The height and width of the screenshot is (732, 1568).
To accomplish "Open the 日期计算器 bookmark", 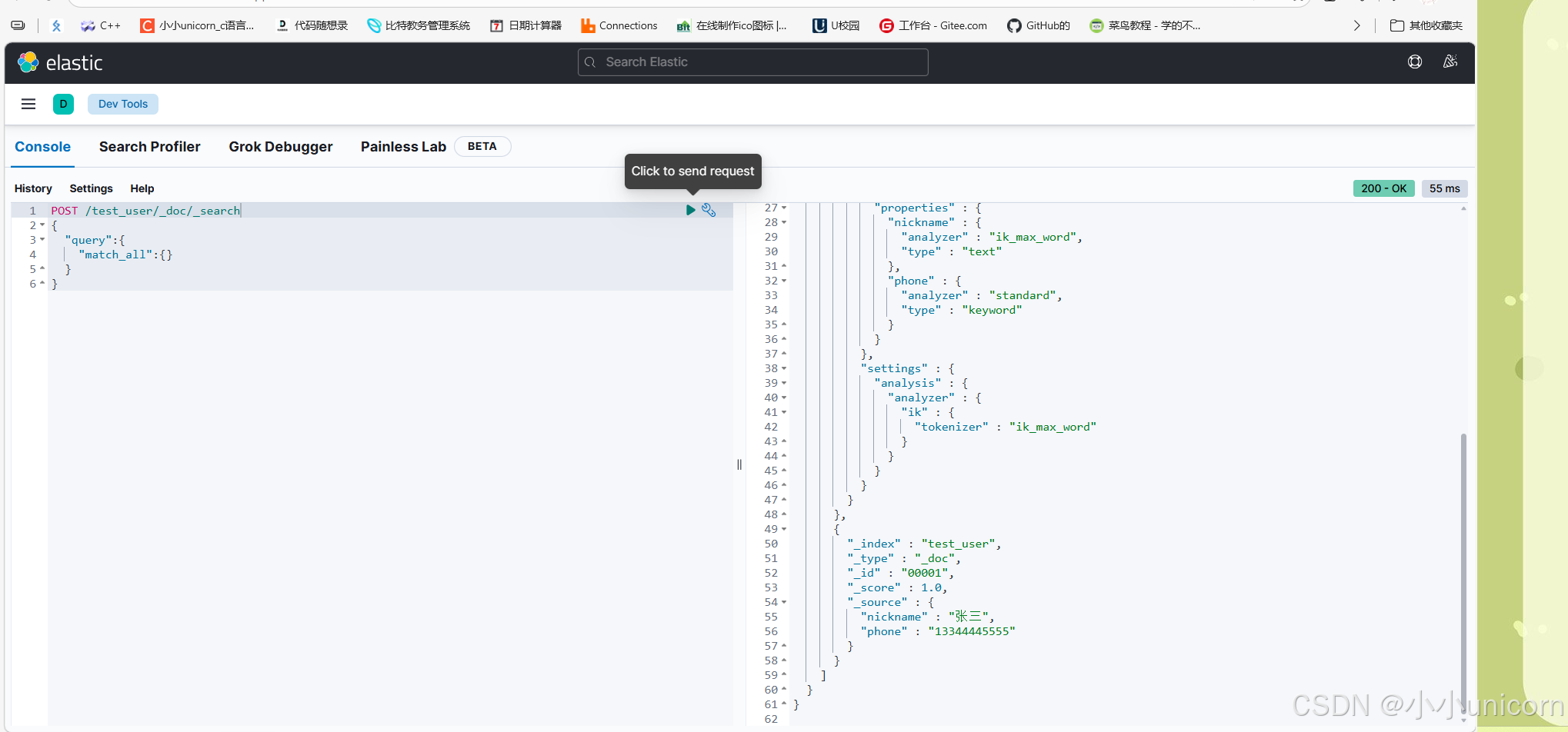I will (526, 25).
